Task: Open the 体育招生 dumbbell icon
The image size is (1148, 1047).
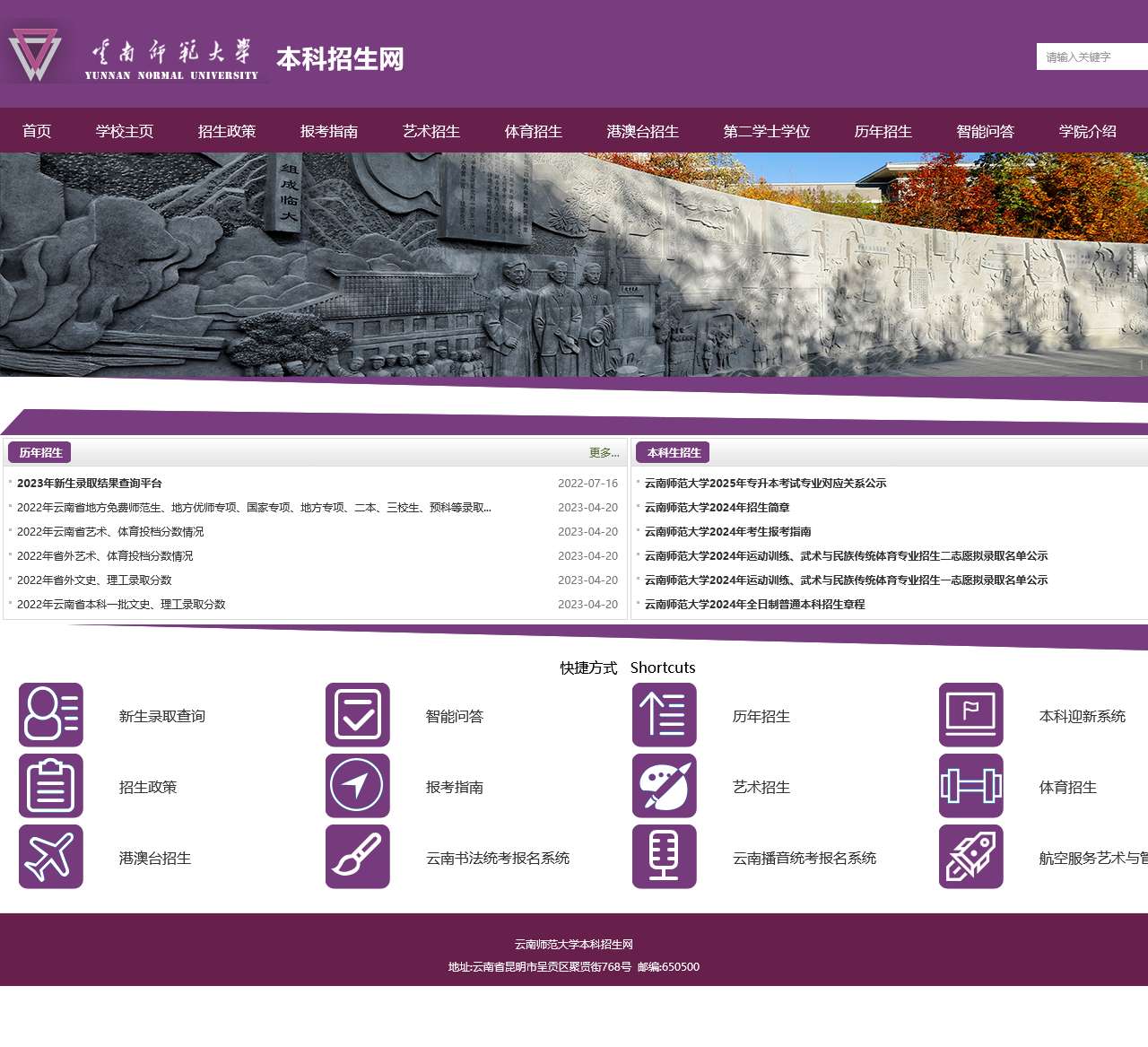Action: (971, 786)
